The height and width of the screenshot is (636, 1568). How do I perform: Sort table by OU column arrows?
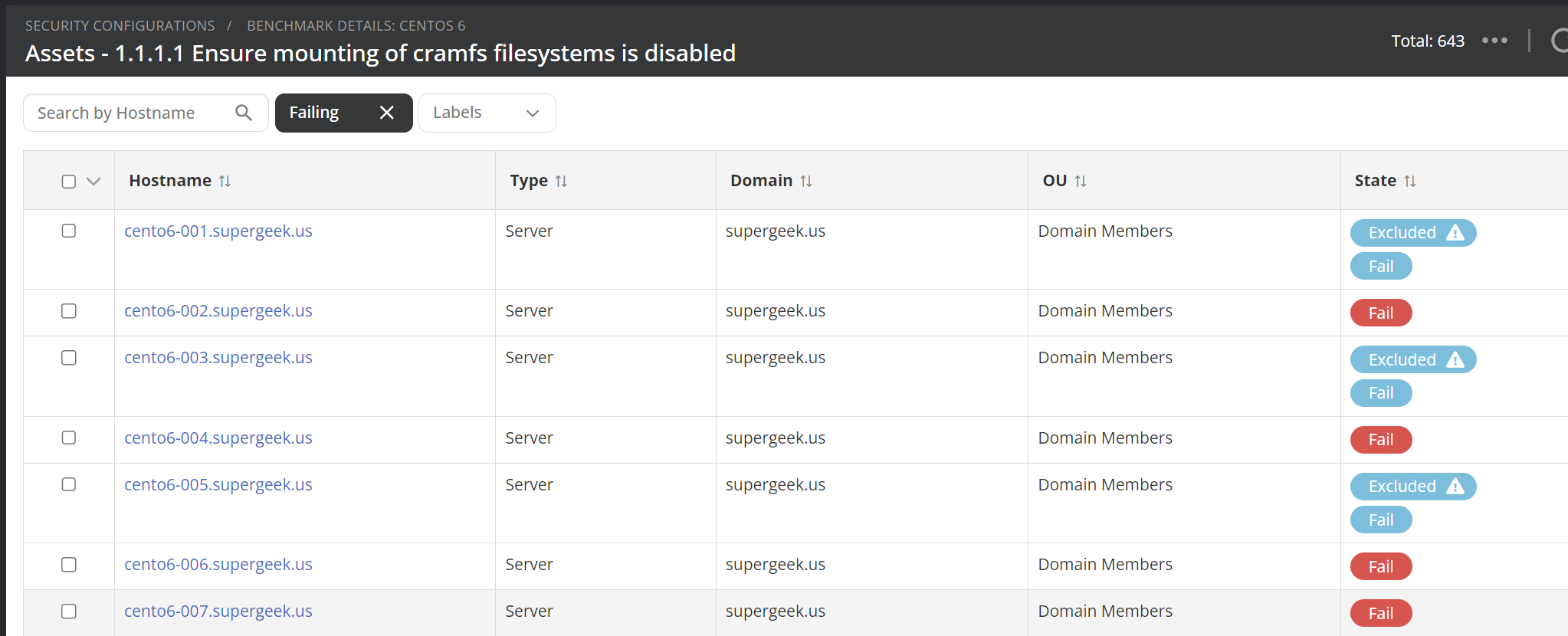click(1081, 181)
